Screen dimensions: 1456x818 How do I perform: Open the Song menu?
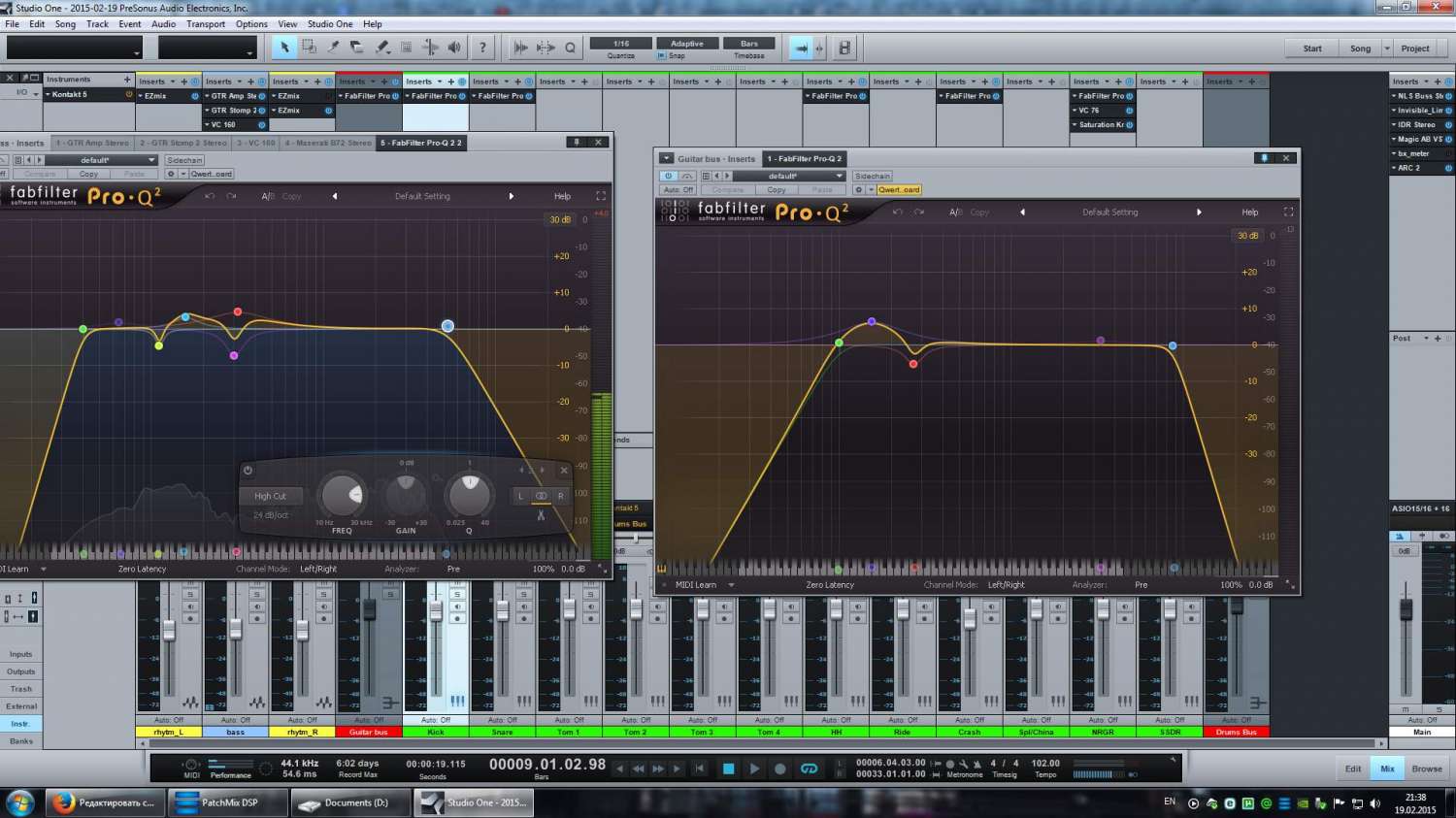tap(65, 24)
